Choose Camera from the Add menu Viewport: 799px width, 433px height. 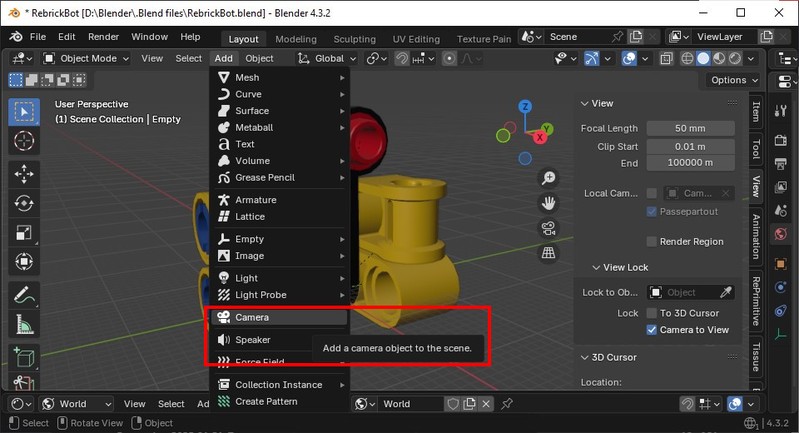pos(252,317)
